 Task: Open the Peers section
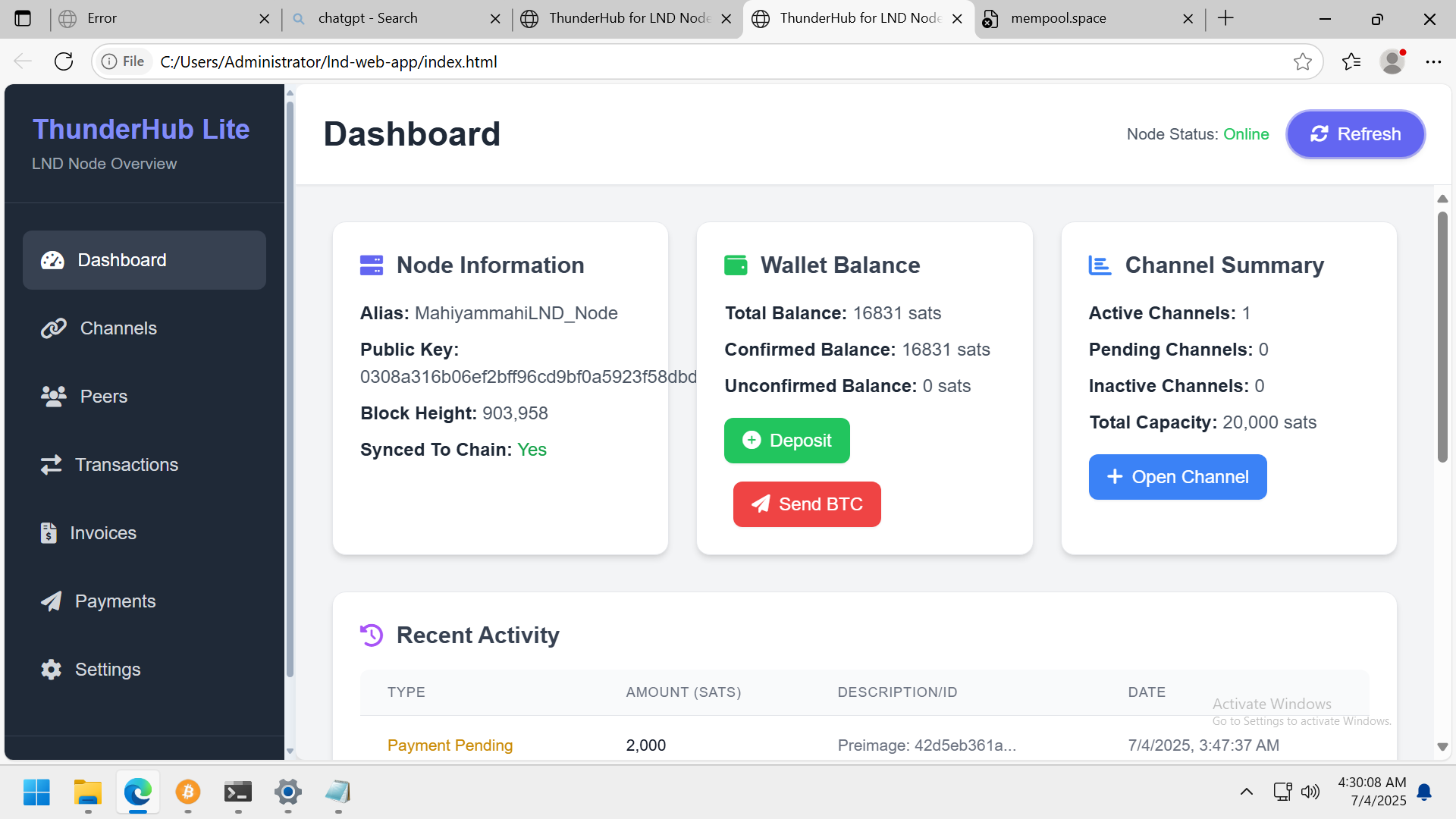click(x=144, y=397)
